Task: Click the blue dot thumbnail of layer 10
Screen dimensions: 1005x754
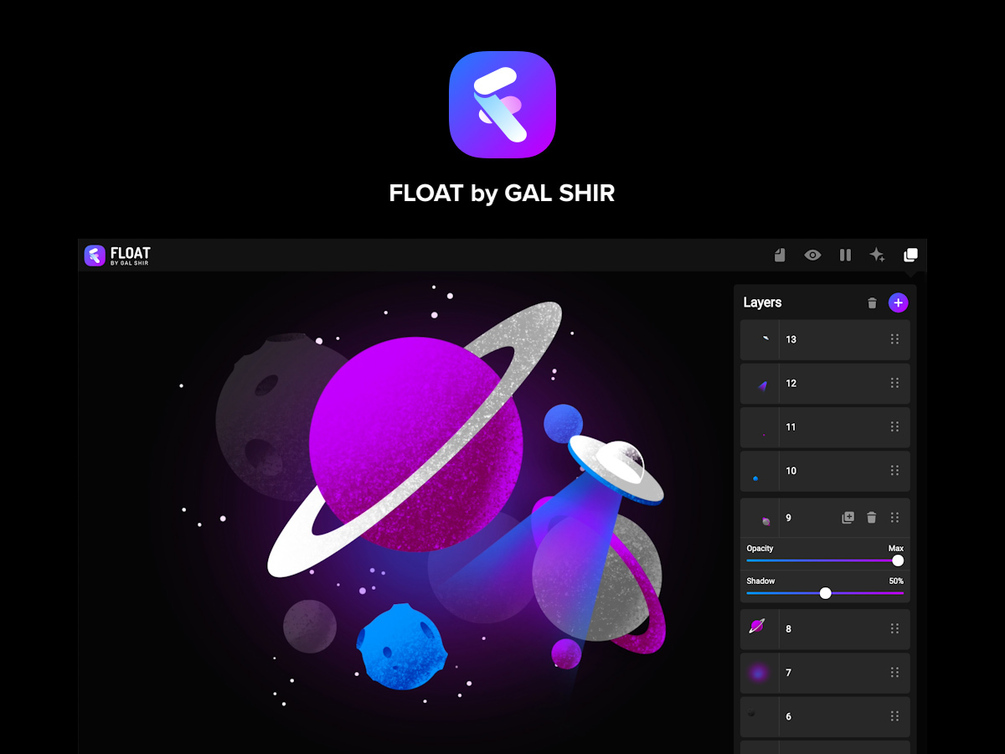Action: 756,478
